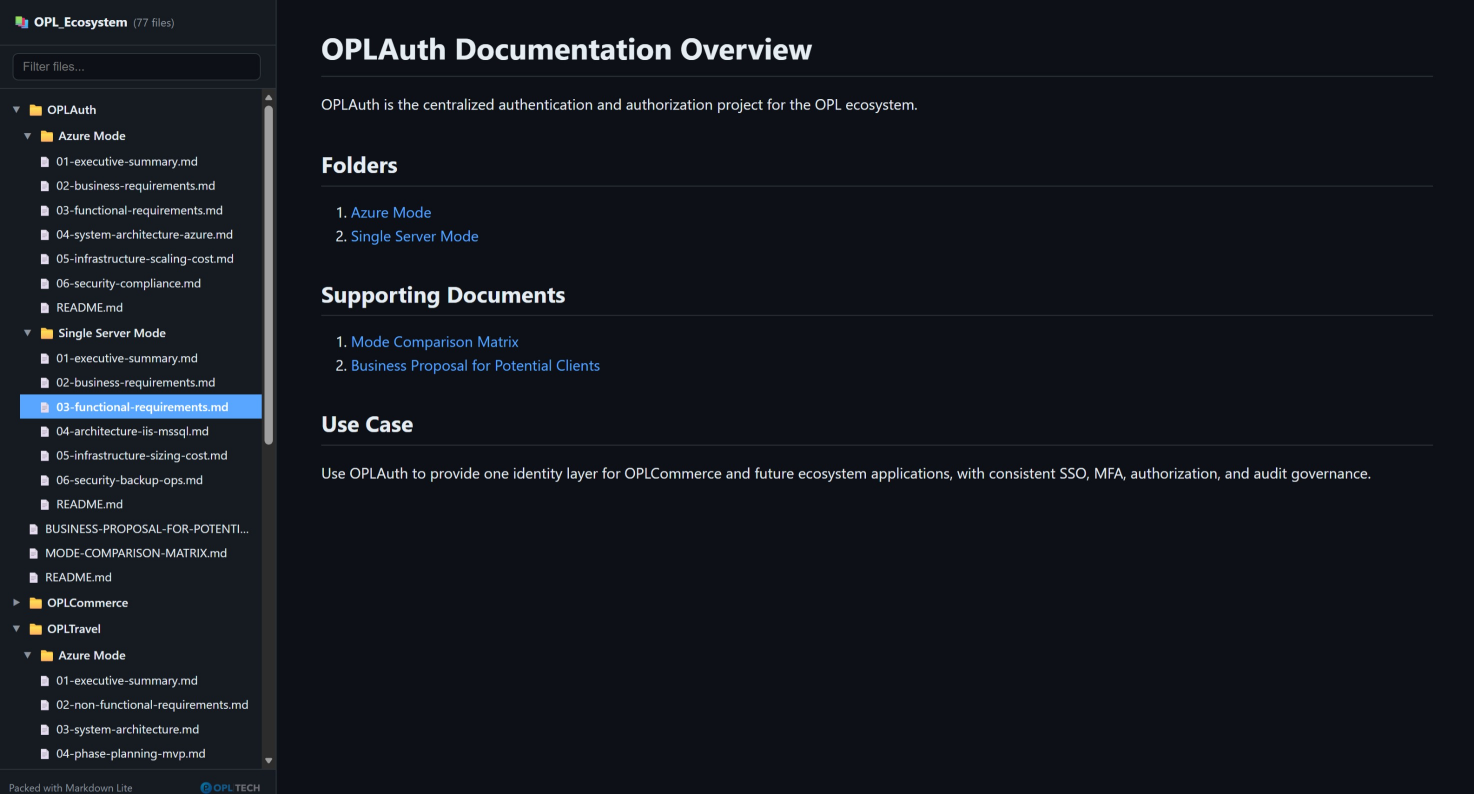The height and width of the screenshot is (794, 1474).
Task: Collapse Single Server Mode folder arrow
Action: [28, 333]
